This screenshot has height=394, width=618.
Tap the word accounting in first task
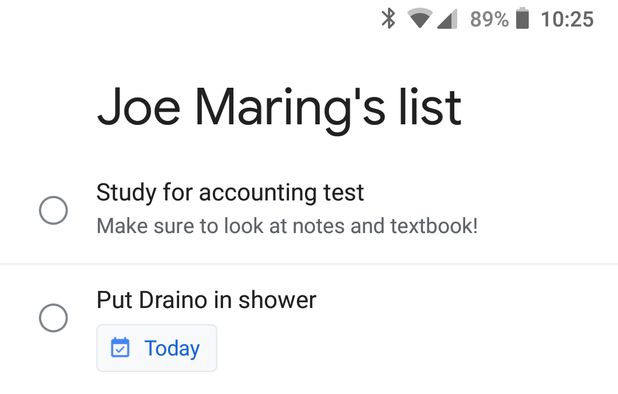point(258,193)
